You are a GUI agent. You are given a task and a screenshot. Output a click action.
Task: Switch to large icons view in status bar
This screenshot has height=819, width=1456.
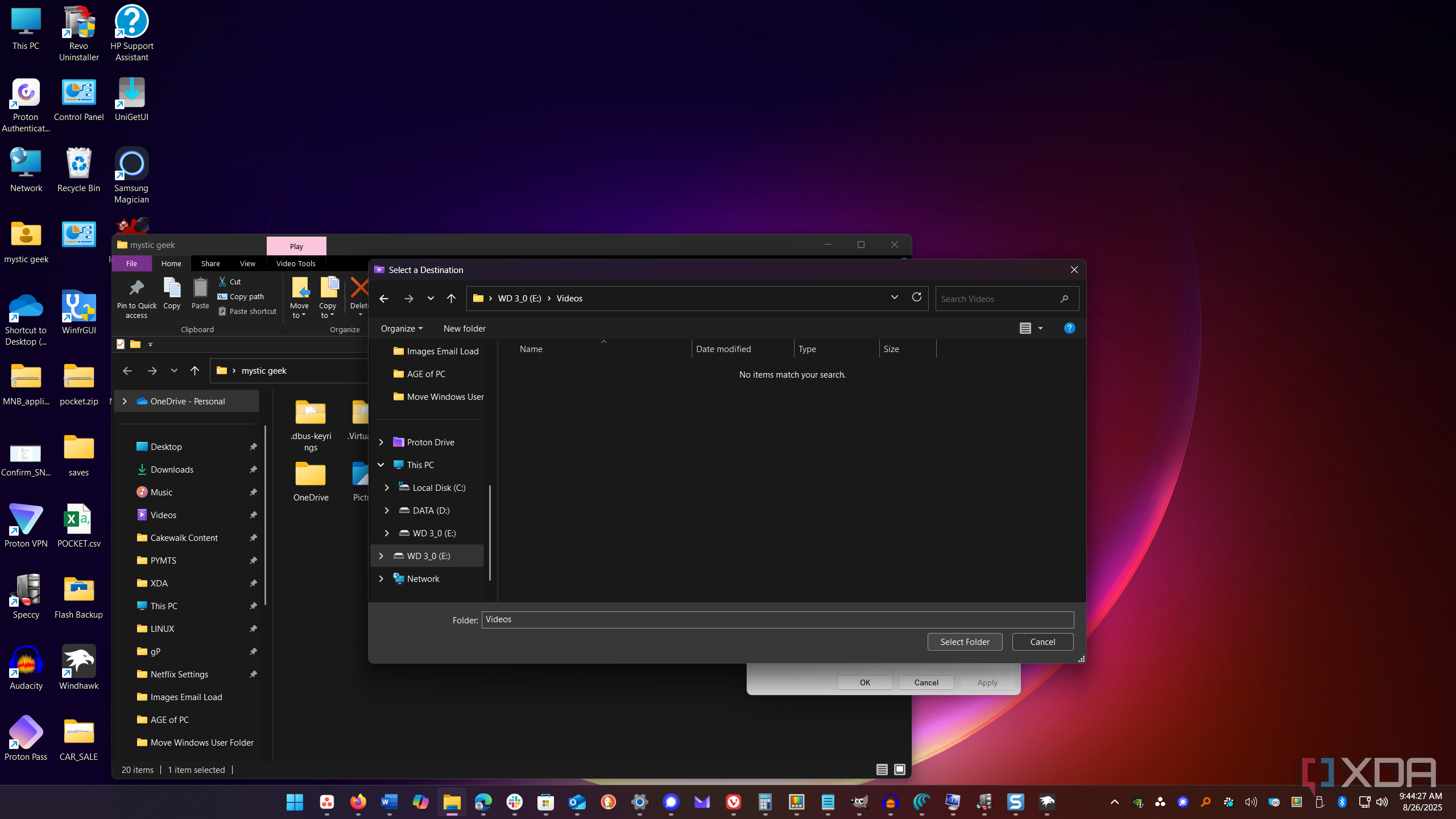coord(900,770)
